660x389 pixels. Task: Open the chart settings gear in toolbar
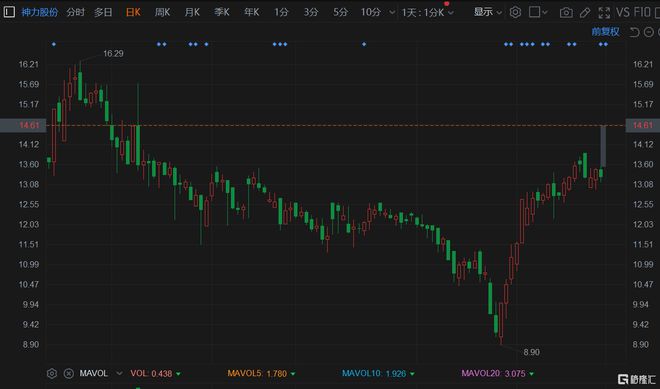[515, 12]
